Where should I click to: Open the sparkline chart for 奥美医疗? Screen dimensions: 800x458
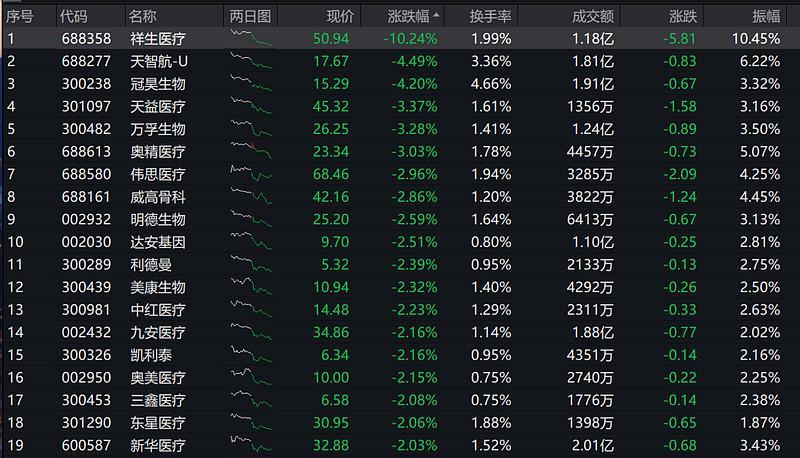coord(251,377)
